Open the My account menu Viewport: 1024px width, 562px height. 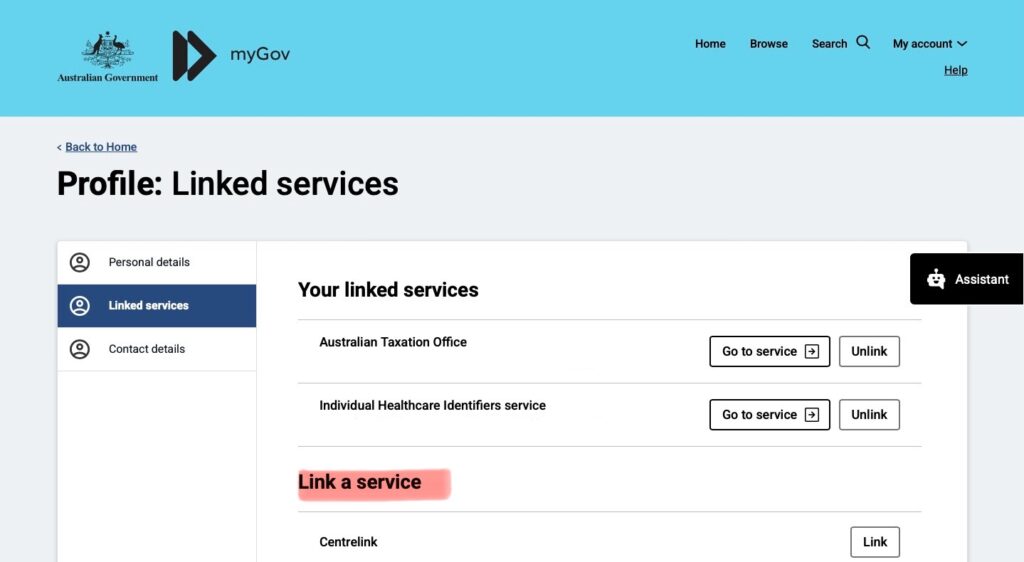pos(930,44)
